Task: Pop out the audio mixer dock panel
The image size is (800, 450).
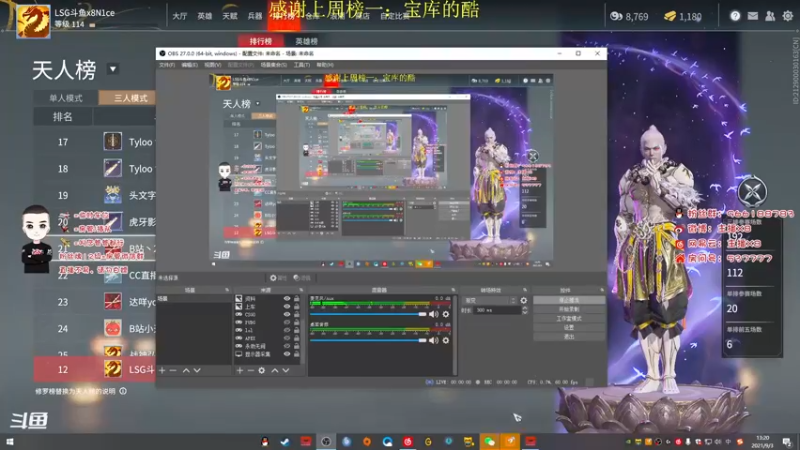Action: (453, 290)
